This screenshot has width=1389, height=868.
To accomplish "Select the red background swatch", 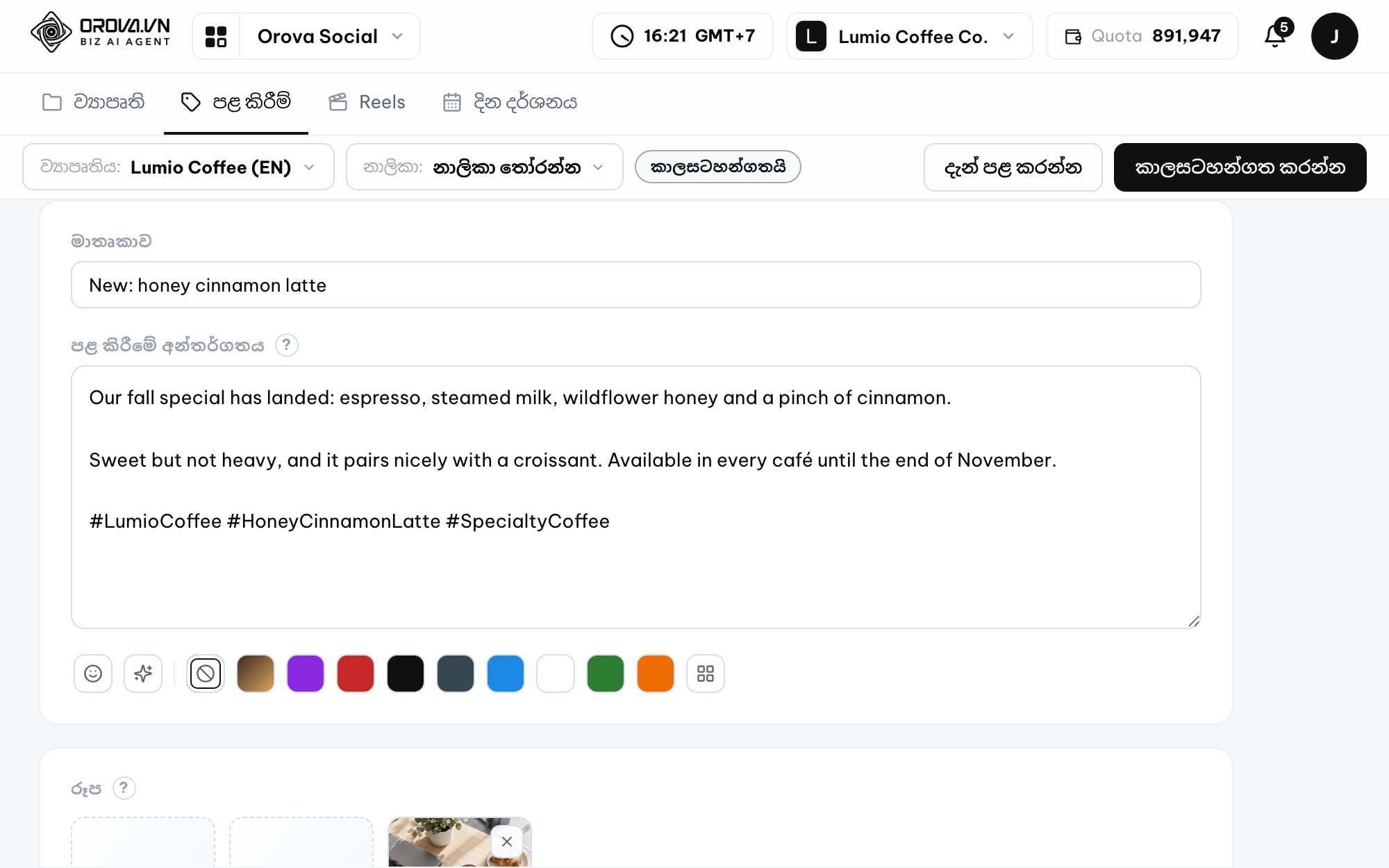I will click(x=356, y=674).
